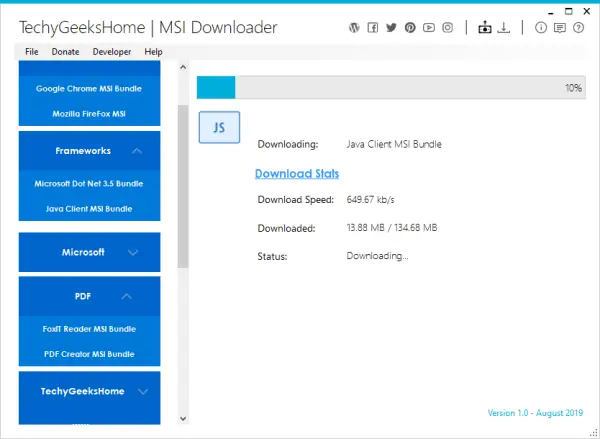
Task: Open the Instagram icon in header
Action: [x=448, y=28]
